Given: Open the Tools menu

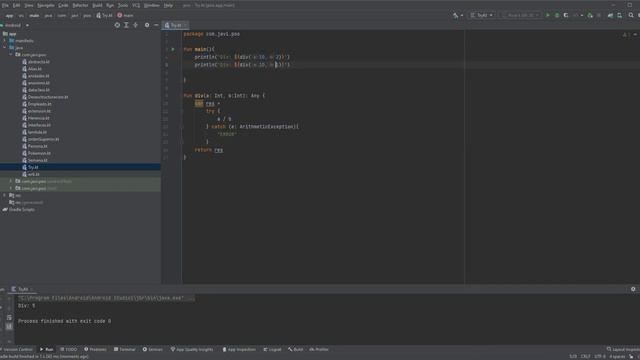Looking at the screenshot, I should [x=123, y=5].
